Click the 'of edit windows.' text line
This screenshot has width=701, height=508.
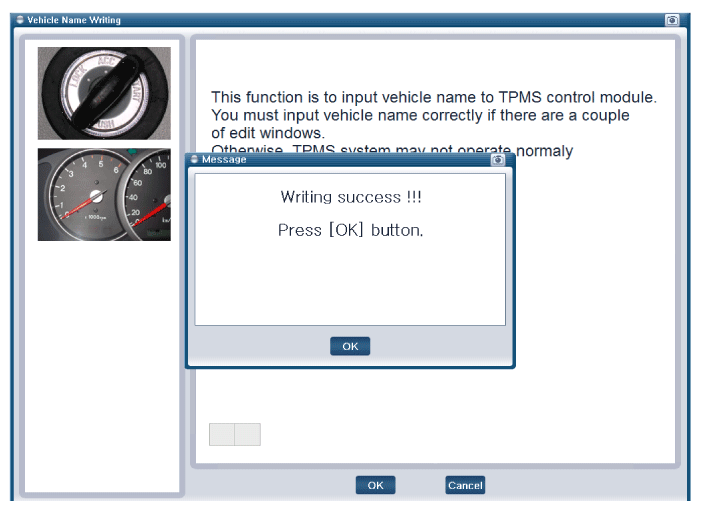pos(267,133)
